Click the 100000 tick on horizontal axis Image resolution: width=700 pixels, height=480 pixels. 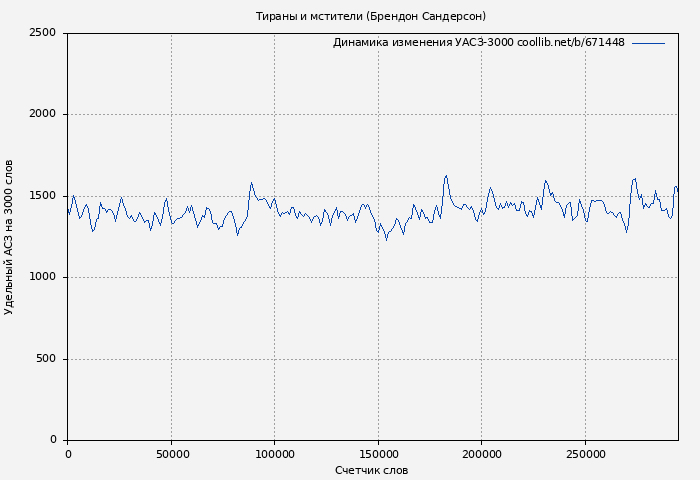pyautogui.click(x=275, y=455)
